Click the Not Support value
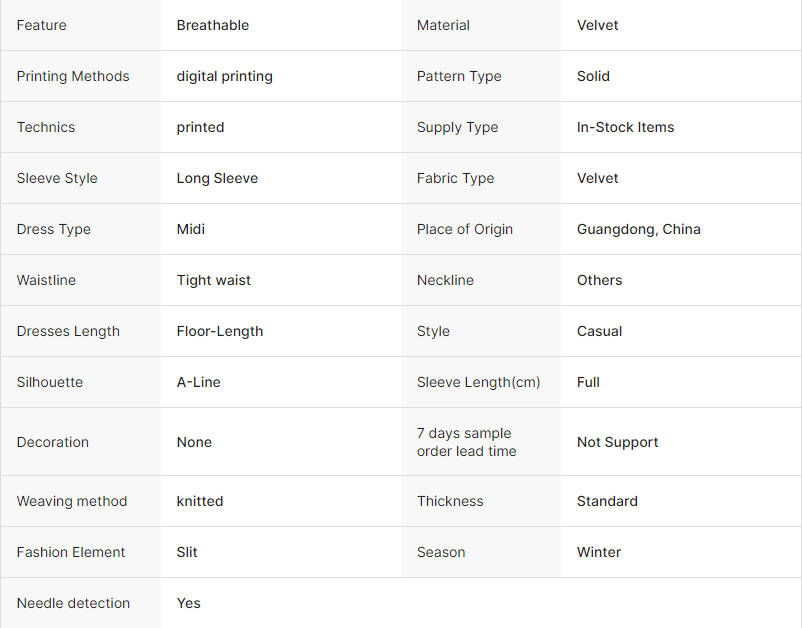Image resolution: width=802 pixels, height=628 pixels. 617,442
